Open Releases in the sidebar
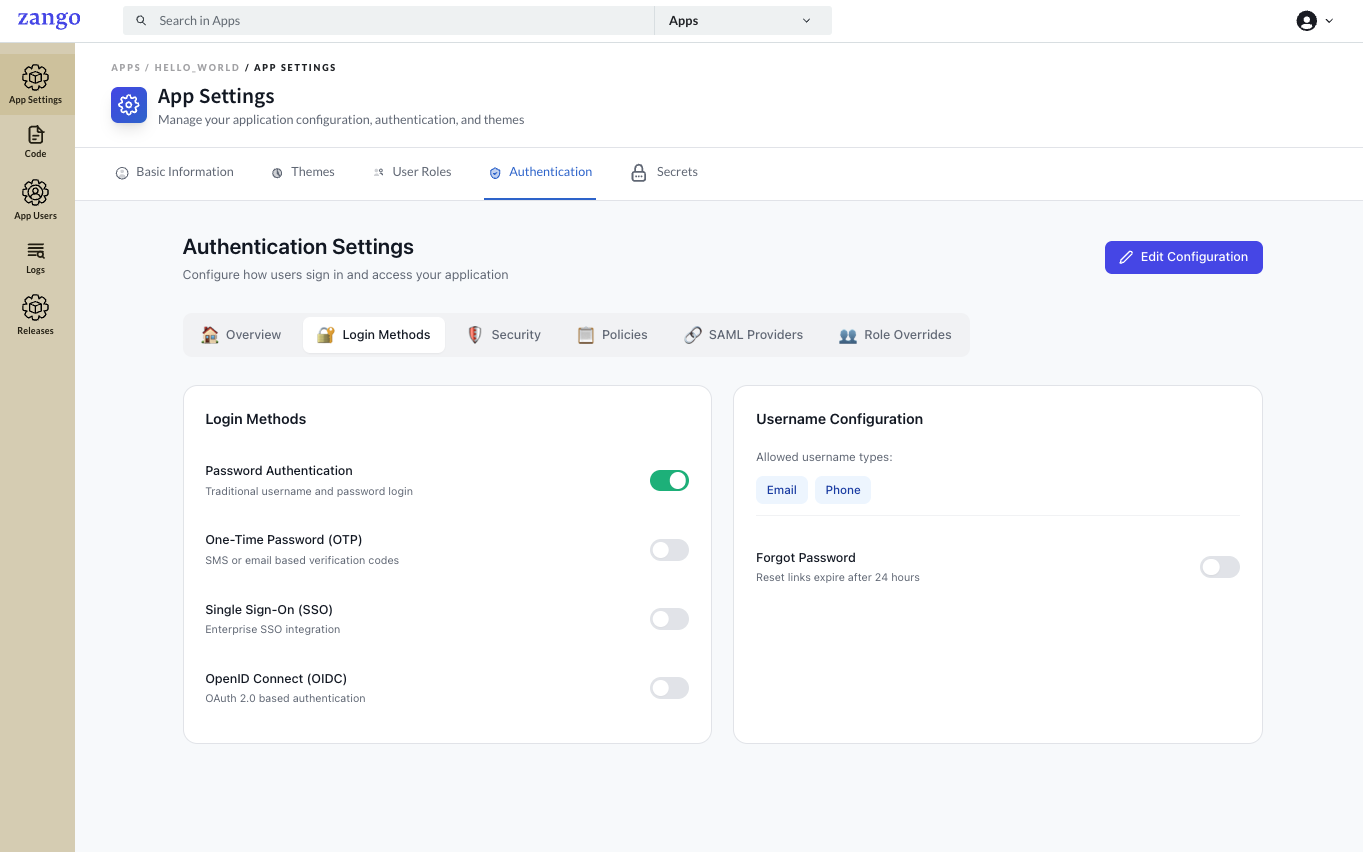 click(36, 314)
